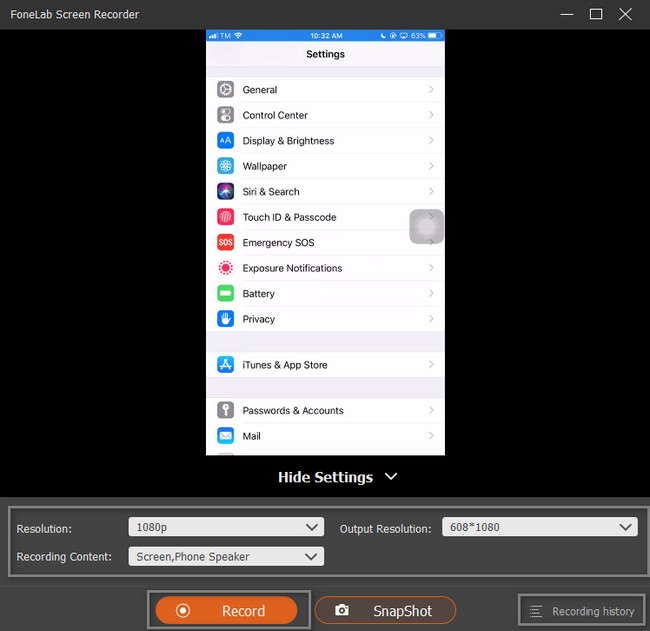Click the SnapShot camera icon

click(342, 610)
